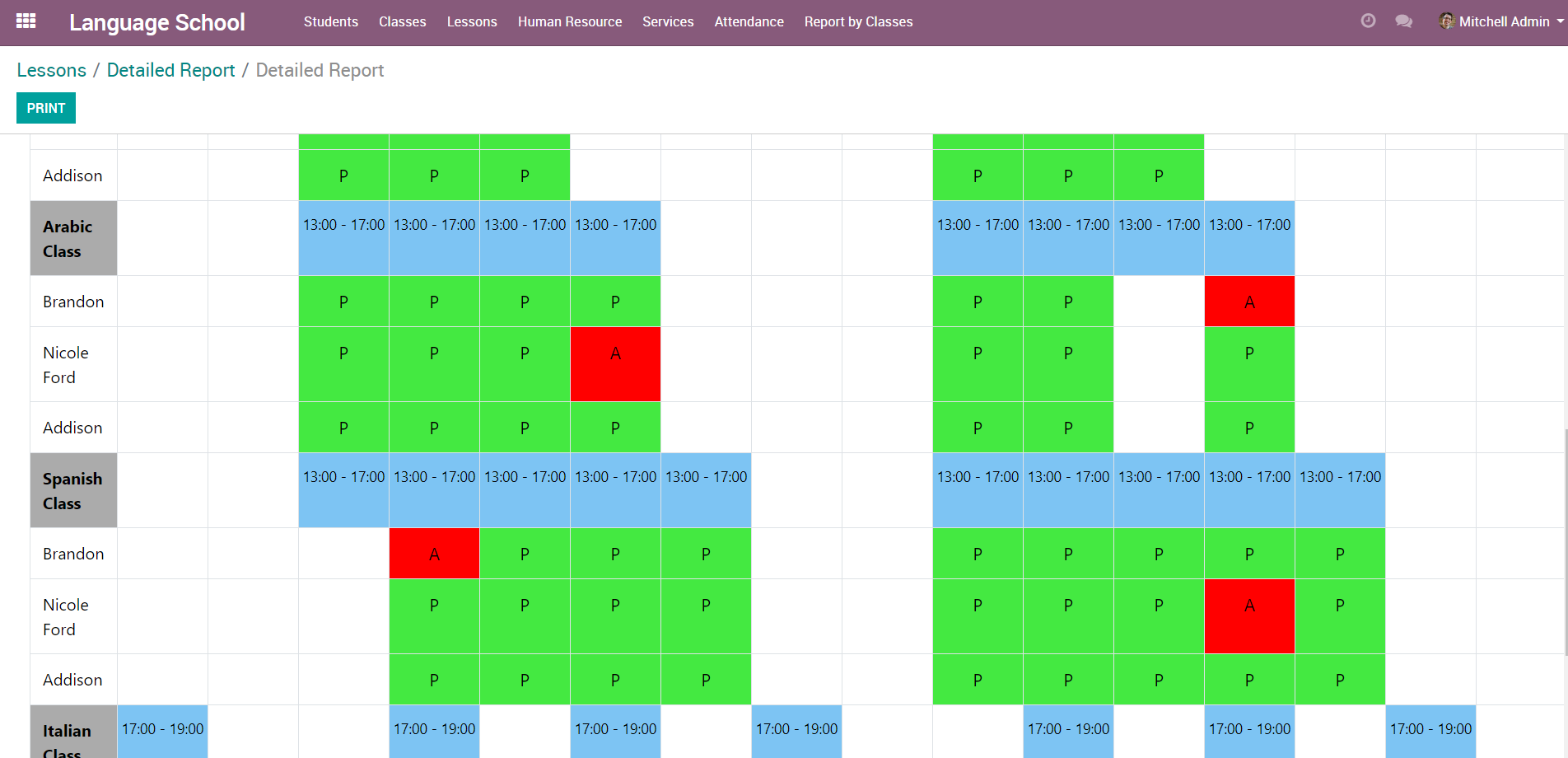This screenshot has width=1568, height=758.
Task: Click the Language School app title
Action: tap(156, 22)
